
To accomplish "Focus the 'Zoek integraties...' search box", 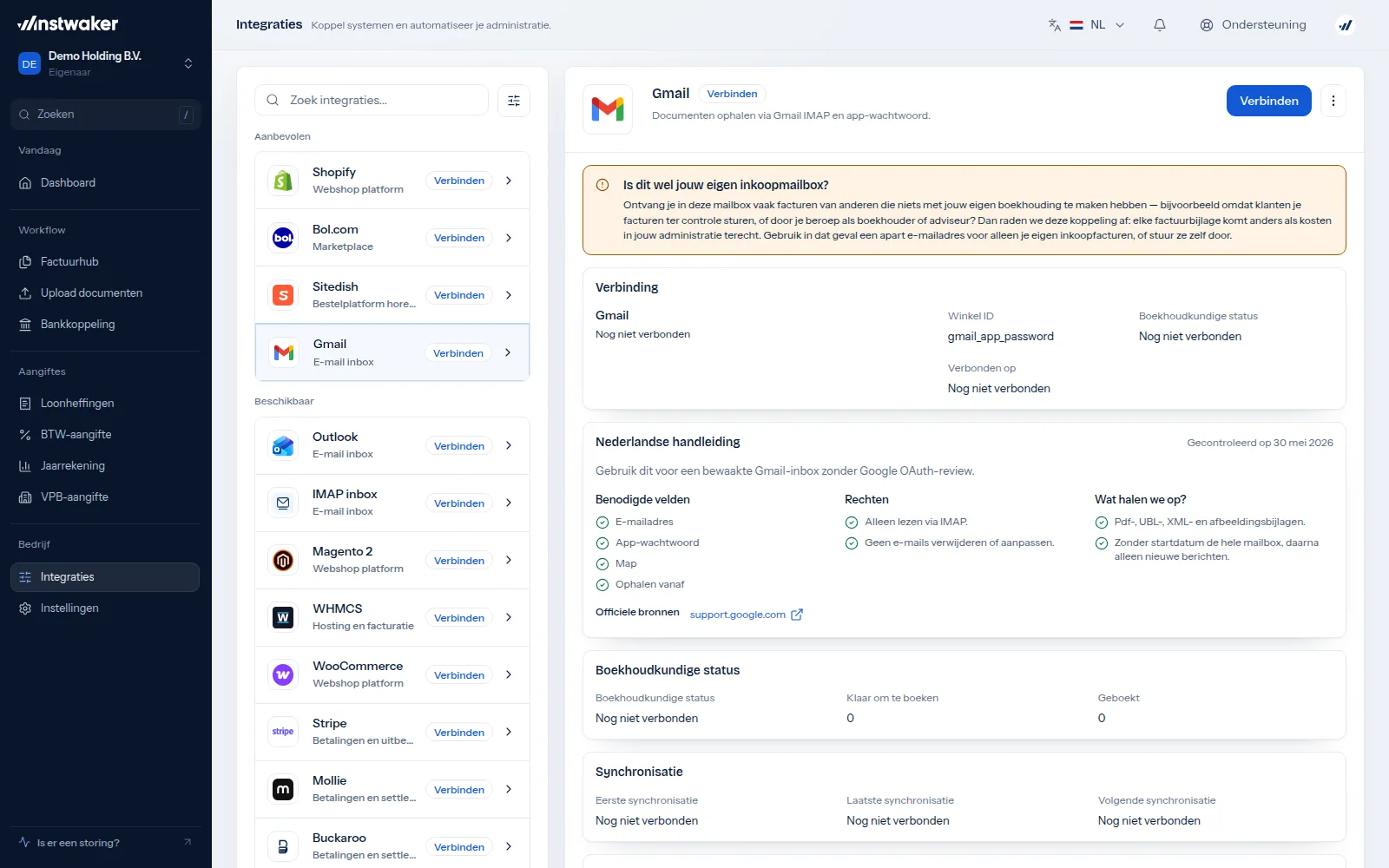I will (x=372, y=101).
